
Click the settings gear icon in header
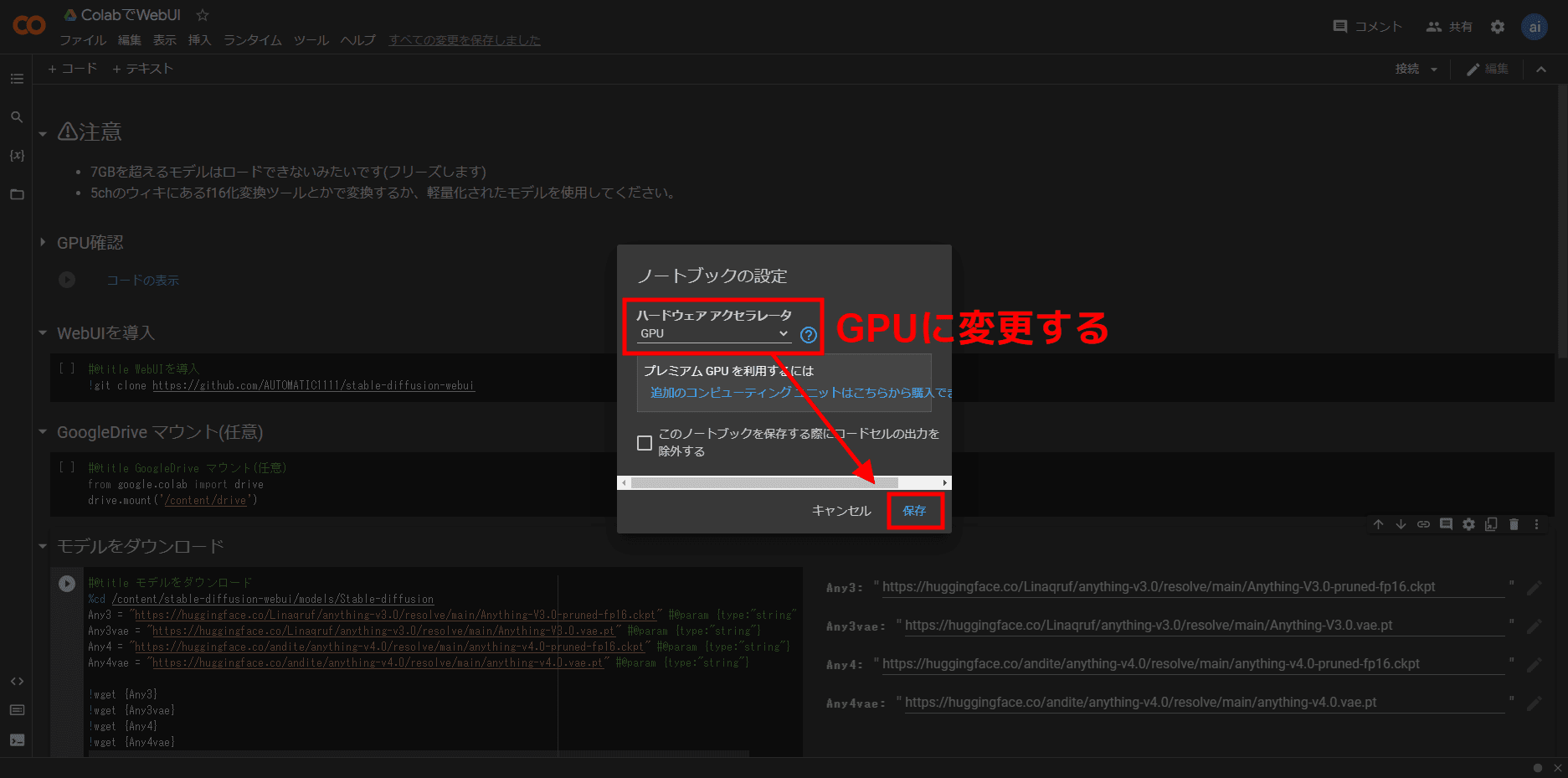point(1498,27)
